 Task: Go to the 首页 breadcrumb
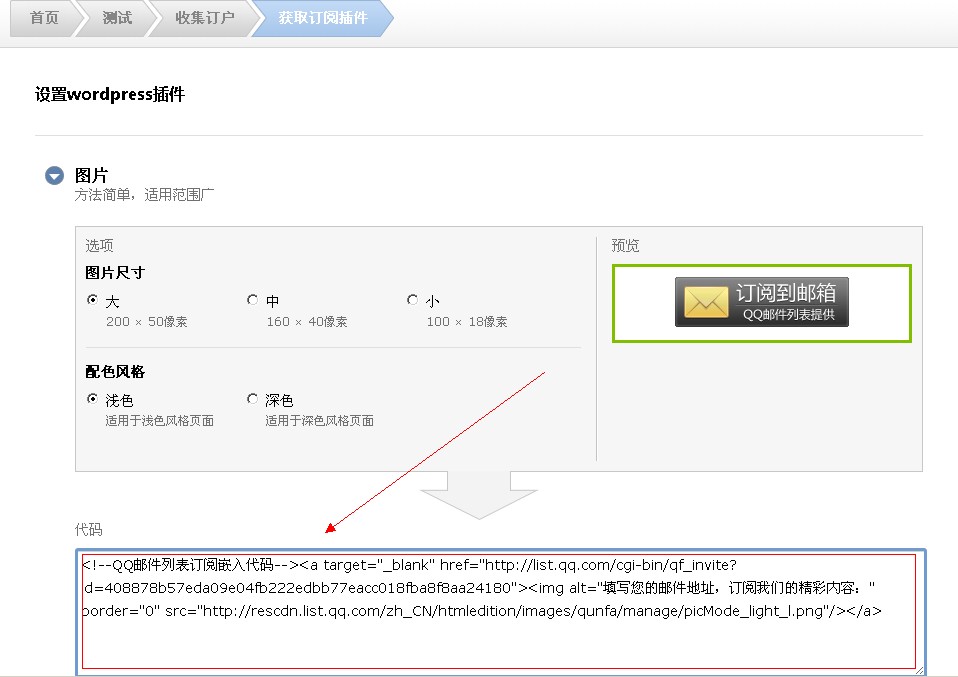click(45, 18)
